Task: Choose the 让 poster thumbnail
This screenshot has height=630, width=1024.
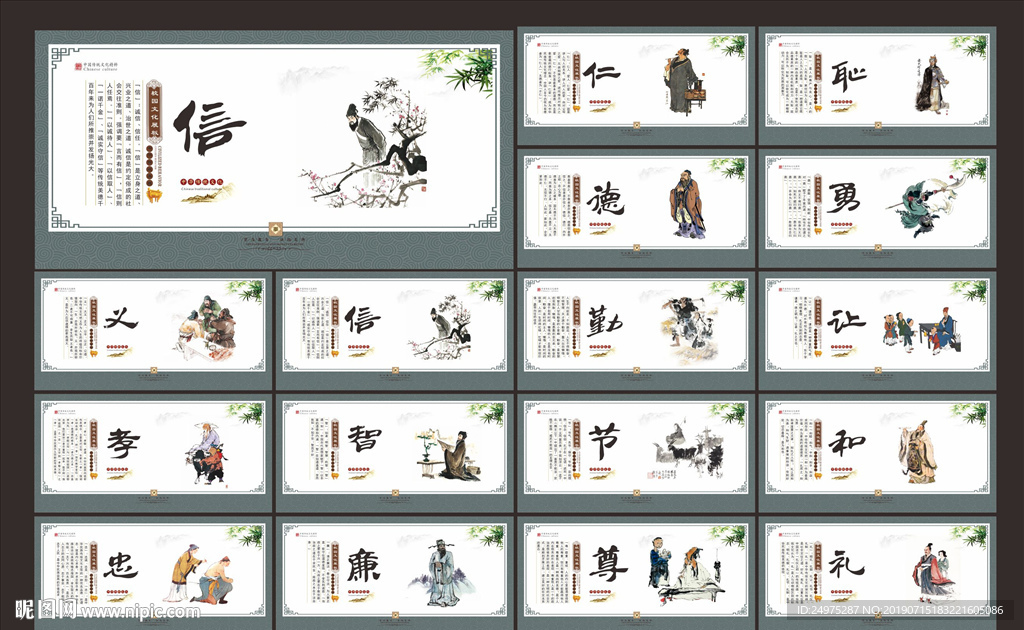Action: click(877, 330)
